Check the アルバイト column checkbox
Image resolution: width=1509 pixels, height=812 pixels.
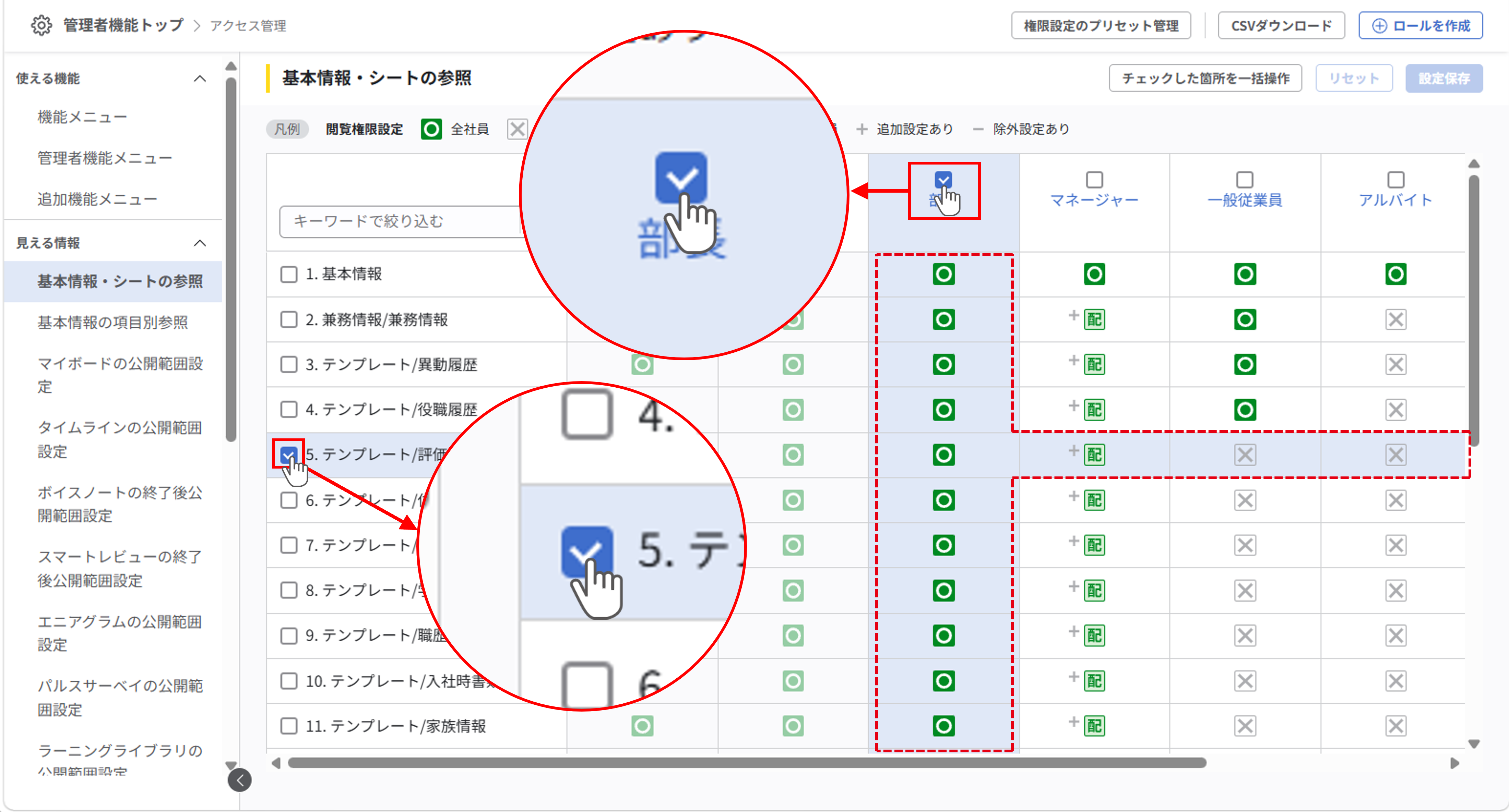(1396, 179)
